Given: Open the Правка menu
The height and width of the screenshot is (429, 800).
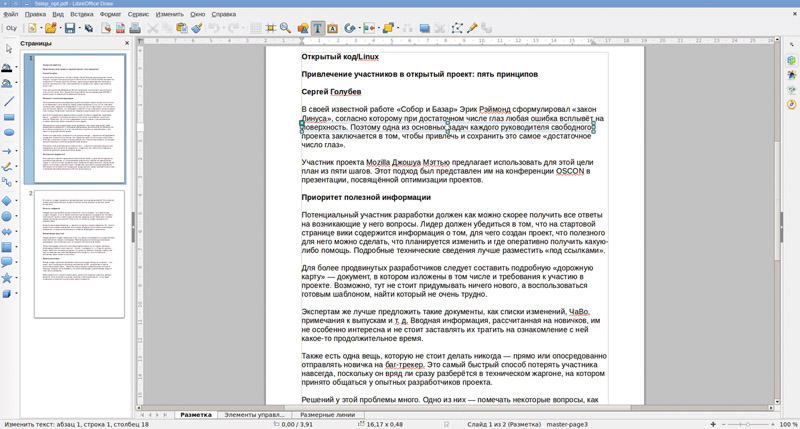Looking at the screenshot, I should 35,14.
